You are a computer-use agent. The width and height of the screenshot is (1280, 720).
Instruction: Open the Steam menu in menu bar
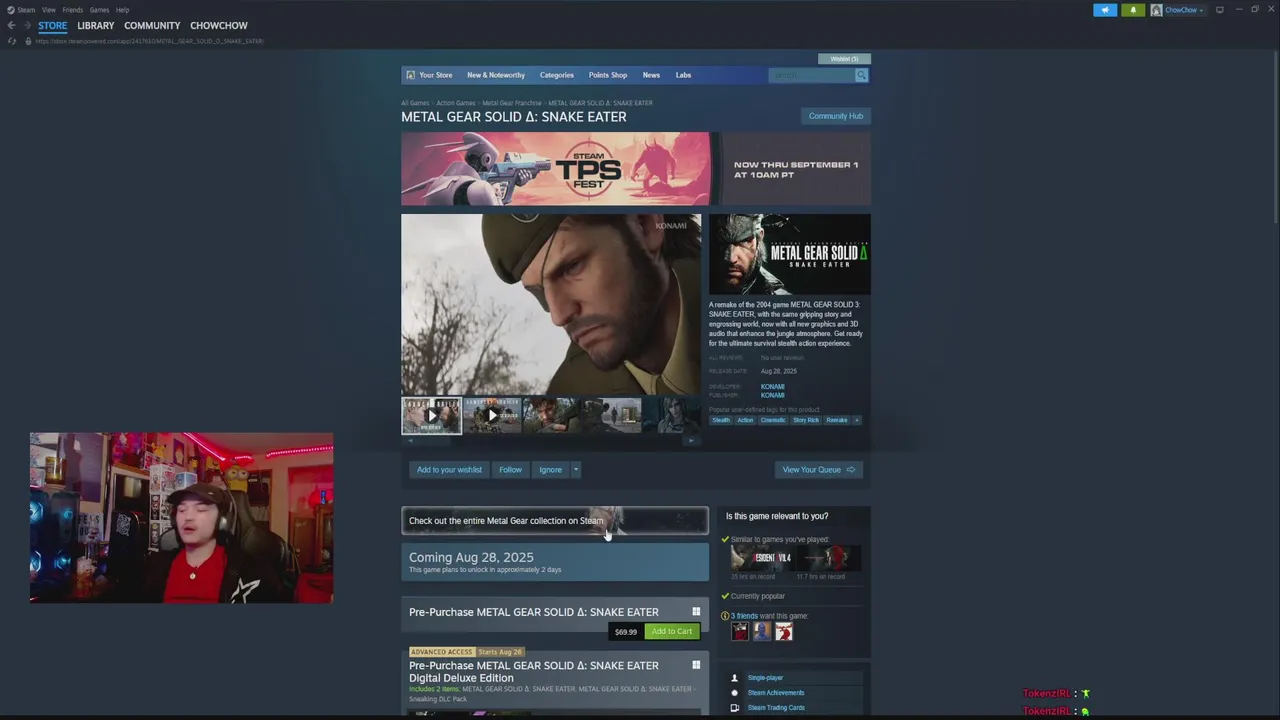click(26, 10)
